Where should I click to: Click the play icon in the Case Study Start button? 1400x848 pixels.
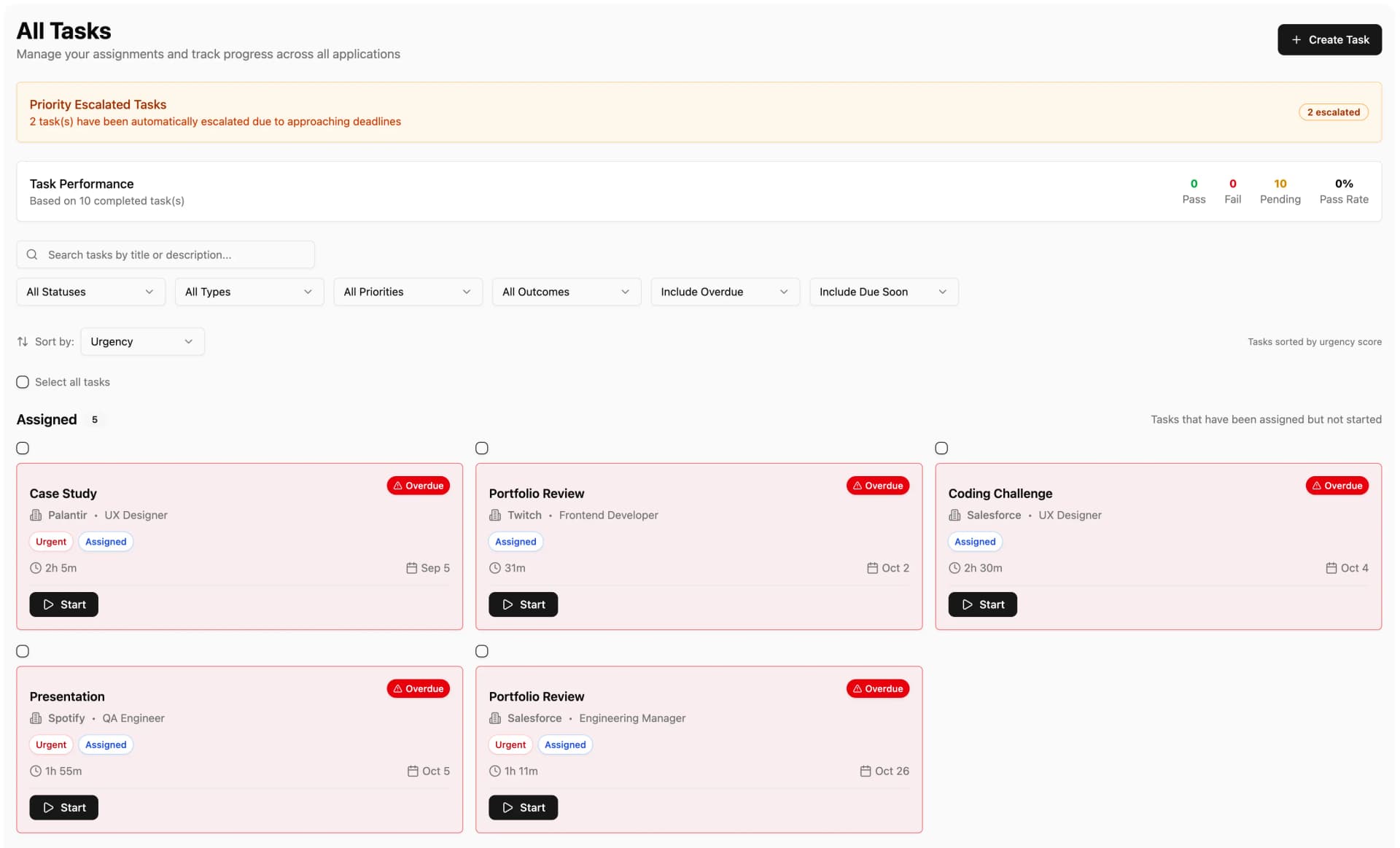click(x=48, y=604)
